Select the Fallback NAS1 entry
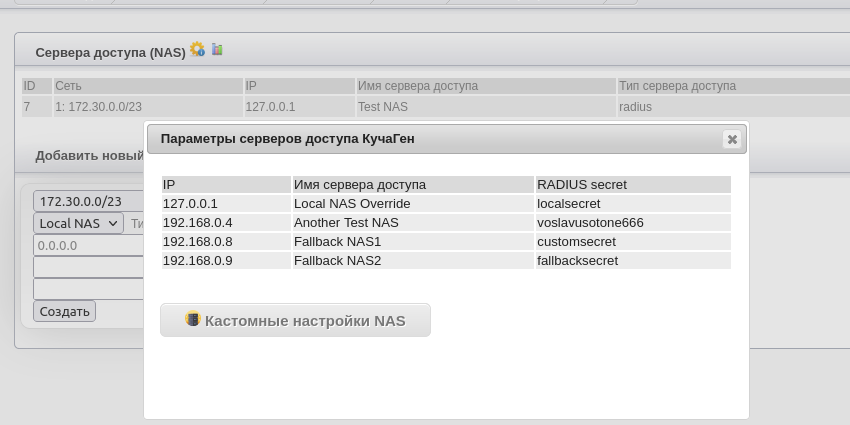The image size is (850, 425). click(x=337, y=242)
